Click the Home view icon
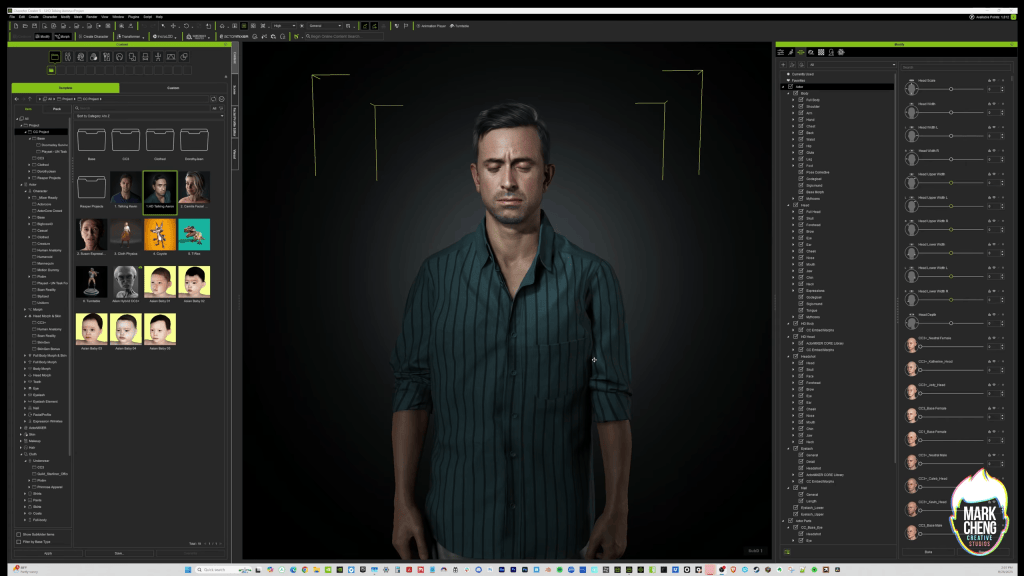The image size is (1024, 576). point(222,26)
